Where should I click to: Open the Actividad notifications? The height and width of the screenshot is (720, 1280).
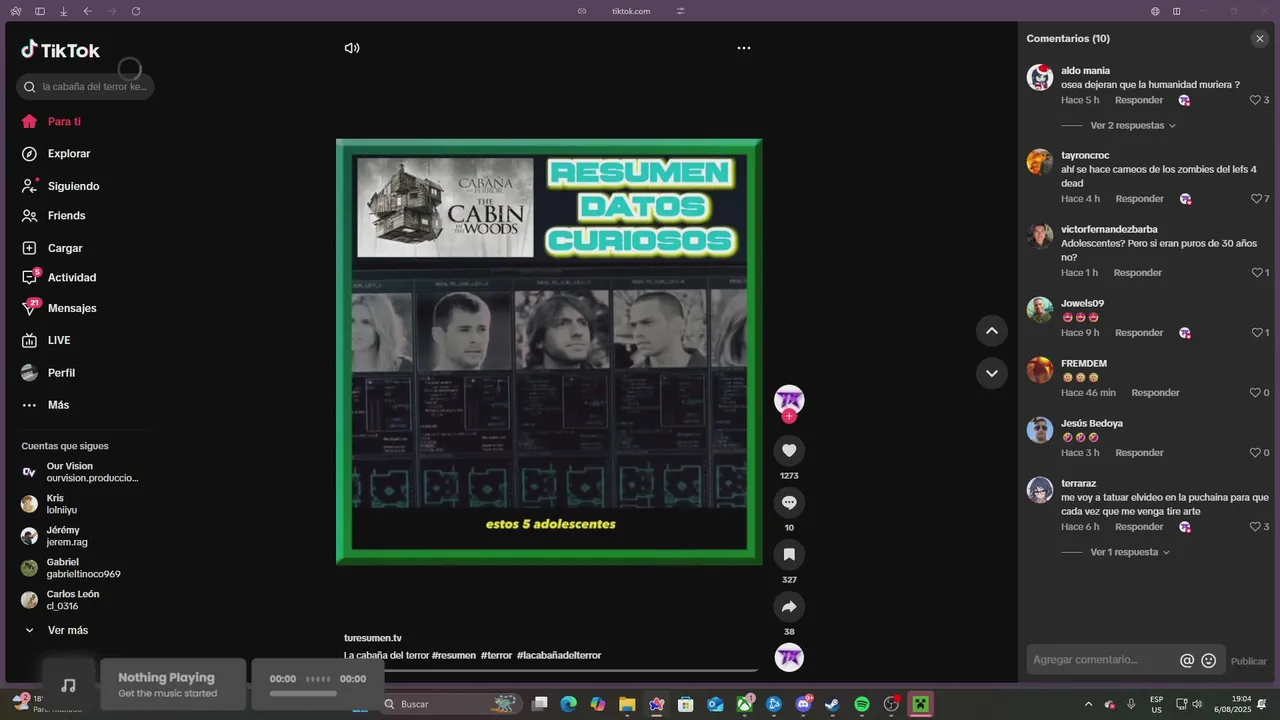[x=72, y=278]
